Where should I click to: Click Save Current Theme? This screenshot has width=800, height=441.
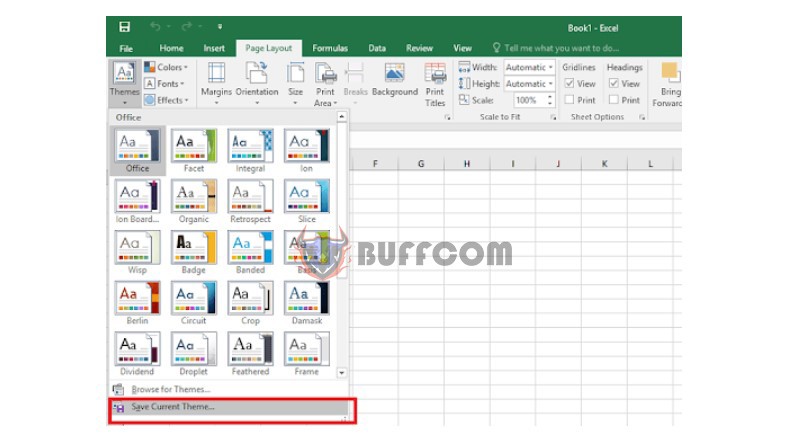point(230,407)
